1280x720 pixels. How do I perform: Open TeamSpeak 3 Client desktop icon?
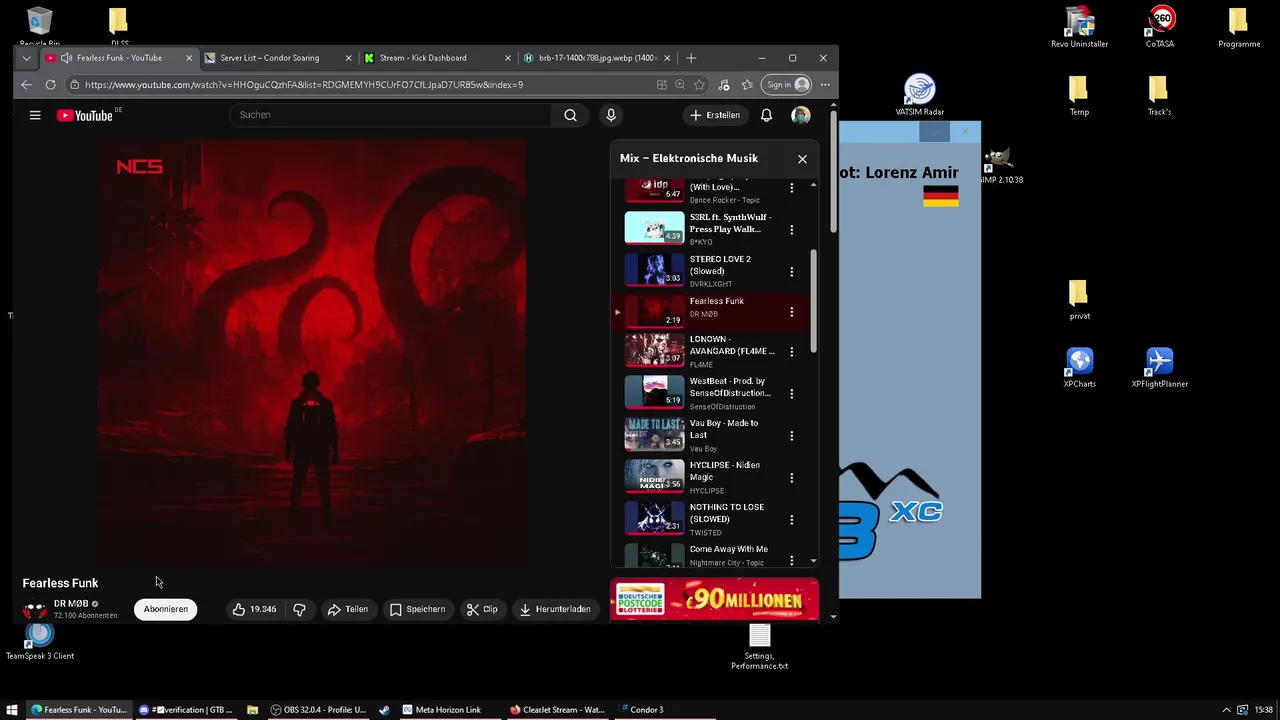[x=40, y=640]
